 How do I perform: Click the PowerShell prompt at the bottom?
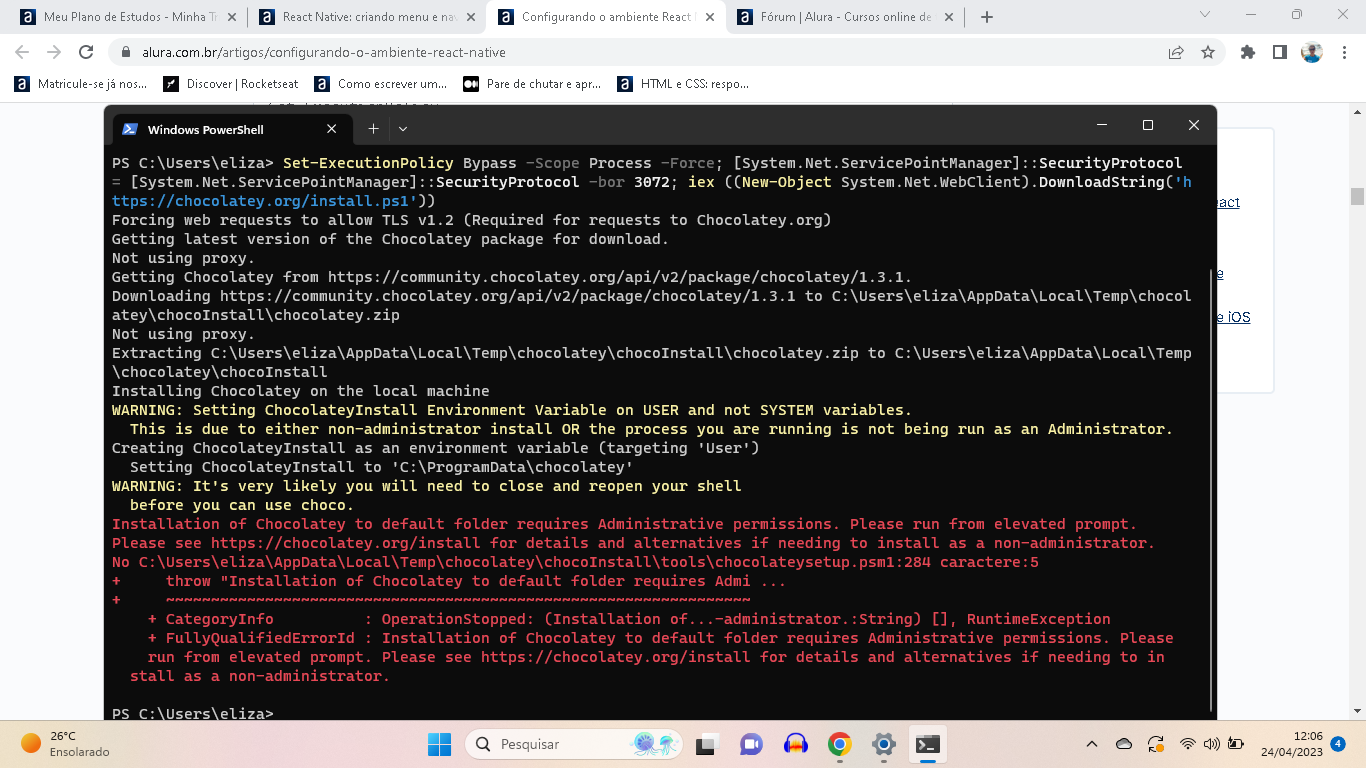click(193, 713)
